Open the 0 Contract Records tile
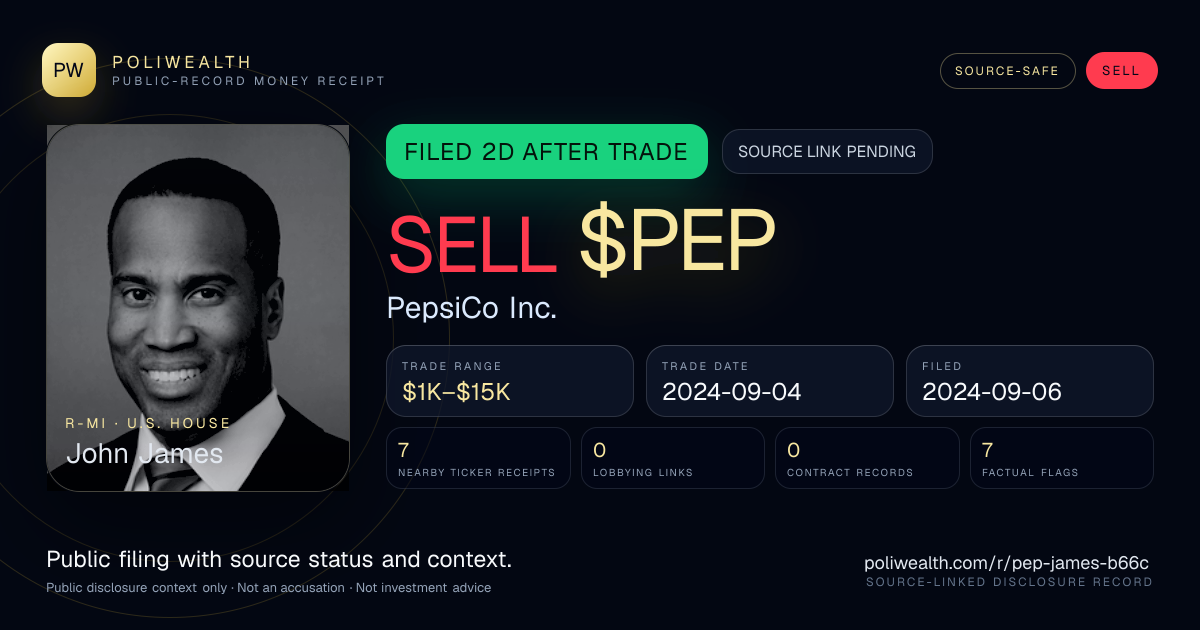Image resolution: width=1200 pixels, height=630 pixels. (x=867, y=458)
